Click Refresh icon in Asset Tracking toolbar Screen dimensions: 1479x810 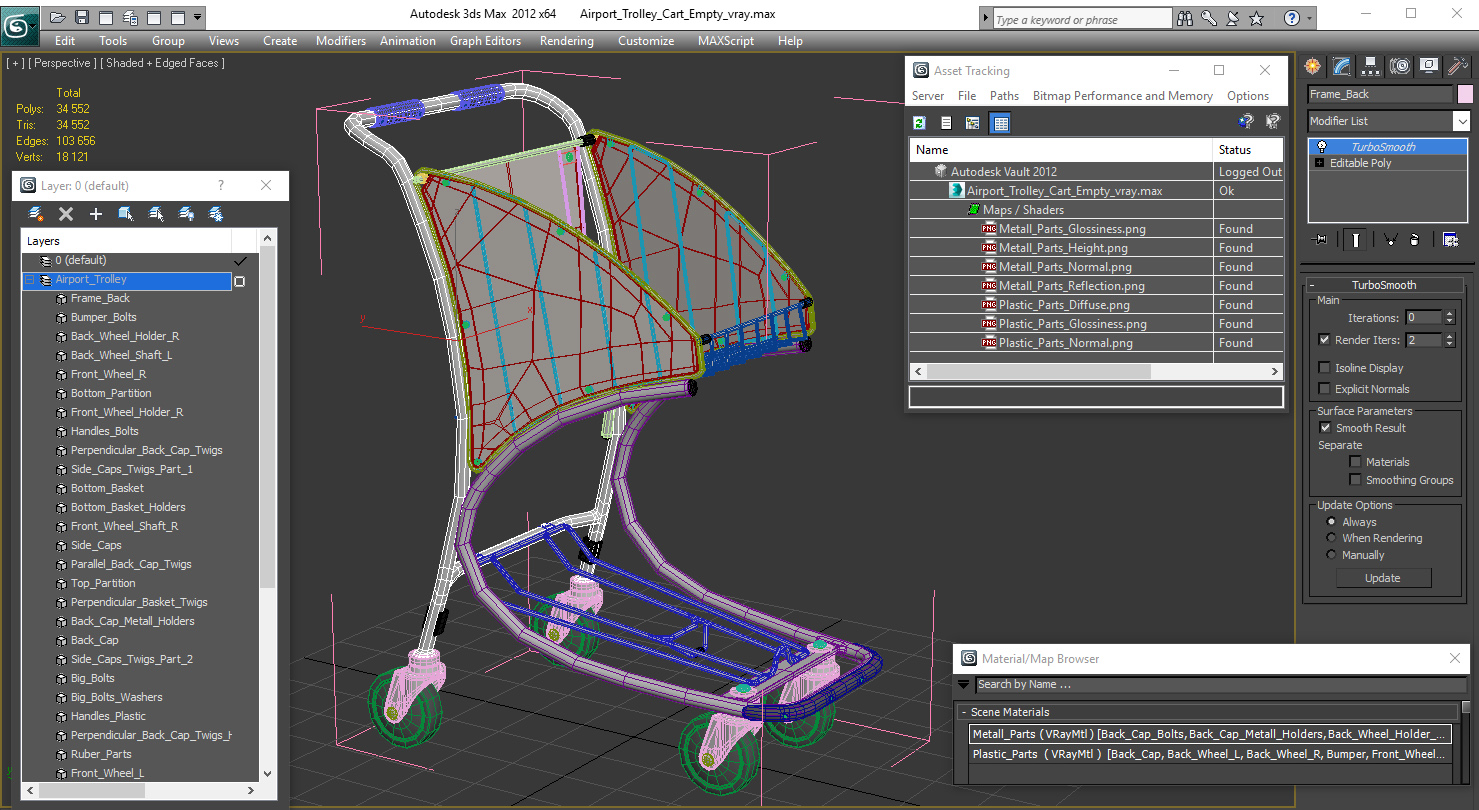(x=920, y=123)
